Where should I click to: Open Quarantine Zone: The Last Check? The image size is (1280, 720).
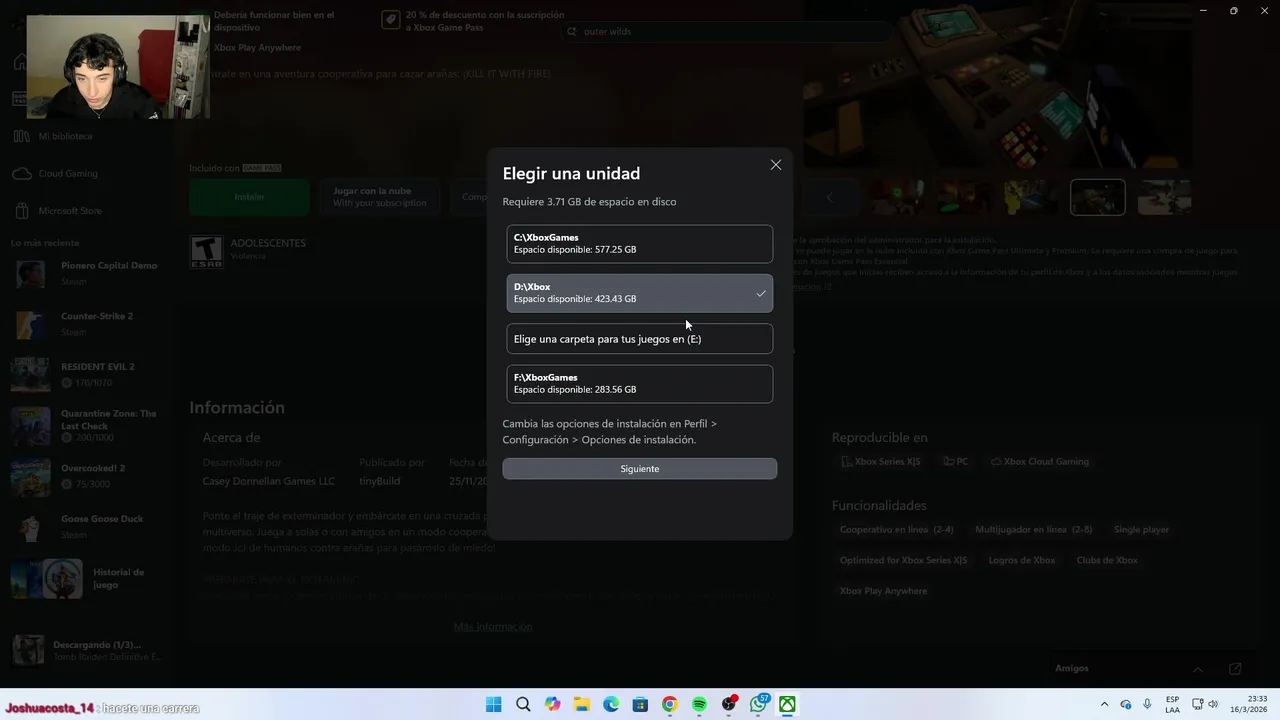pos(88,425)
